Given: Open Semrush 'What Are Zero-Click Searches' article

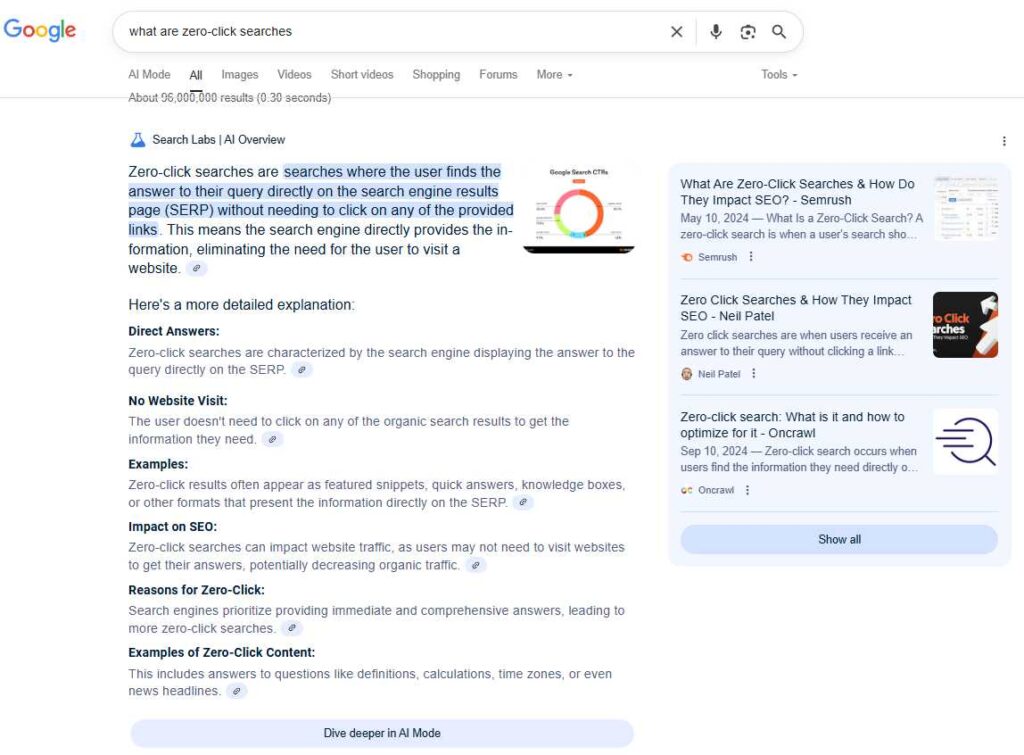Looking at the screenshot, I should (x=797, y=192).
